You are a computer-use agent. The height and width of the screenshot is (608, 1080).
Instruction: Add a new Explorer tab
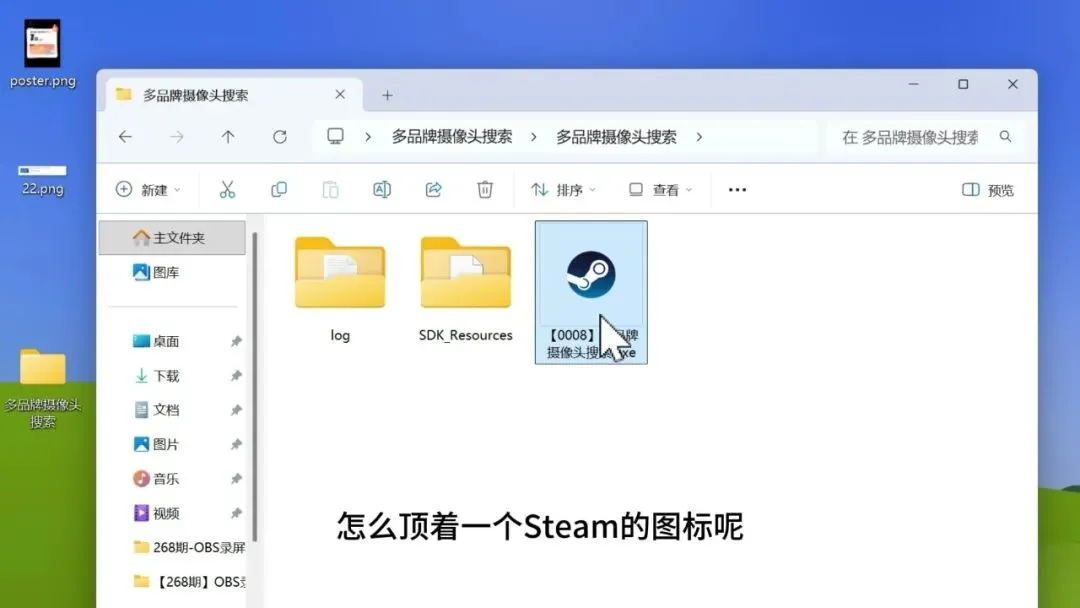tap(387, 95)
